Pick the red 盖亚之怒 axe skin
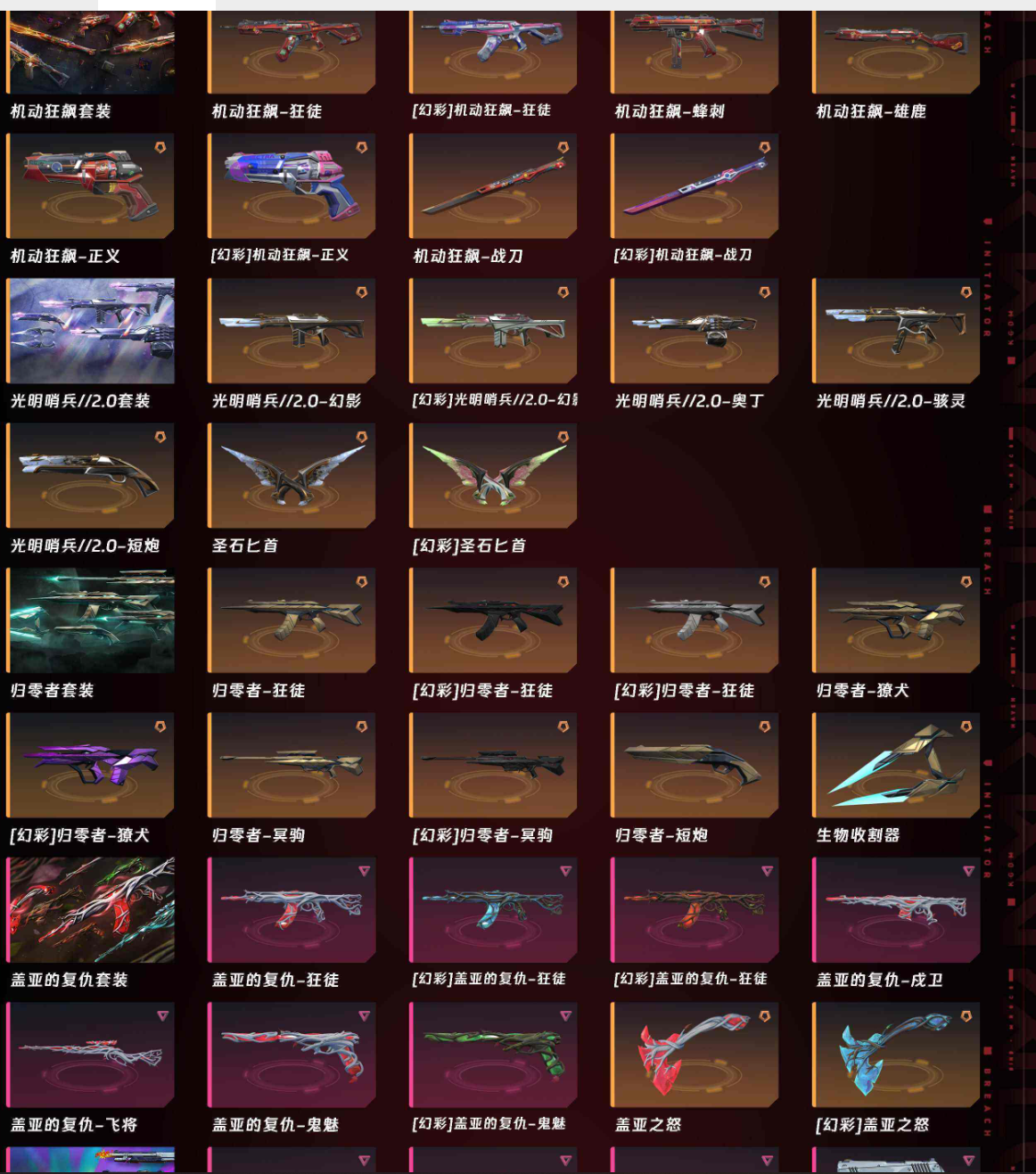The height and width of the screenshot is (1174, 1036). pos(695,1055)
